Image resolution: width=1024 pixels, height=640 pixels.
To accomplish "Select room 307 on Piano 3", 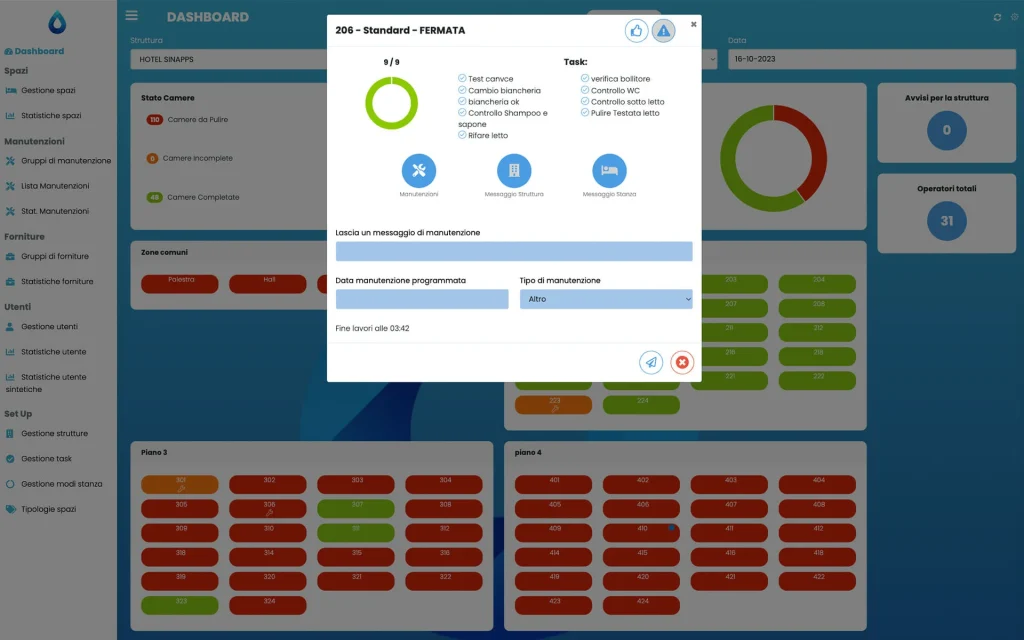I will 356,508.
